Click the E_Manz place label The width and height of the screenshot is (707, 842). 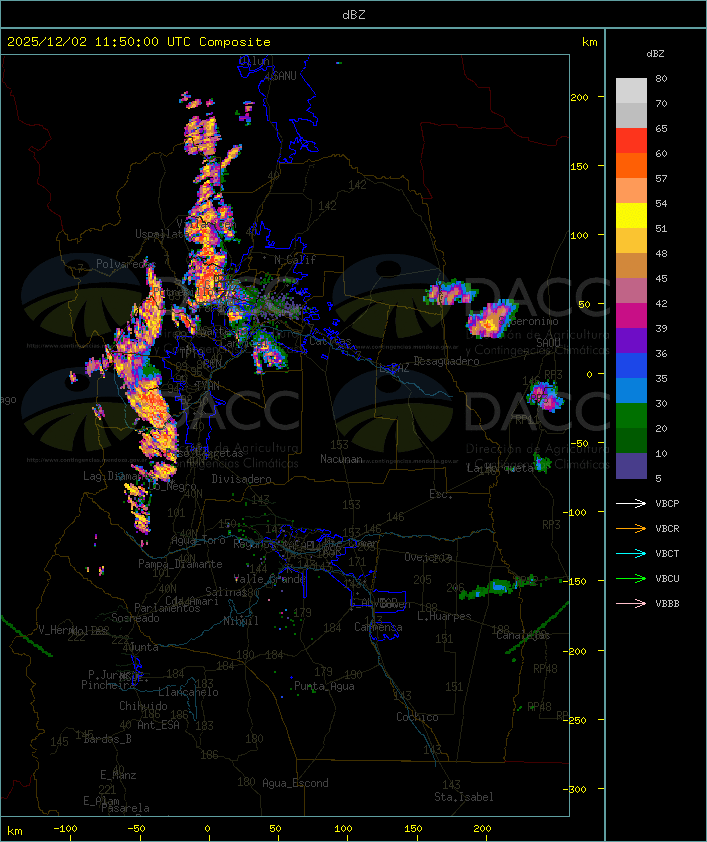[118, 775]
